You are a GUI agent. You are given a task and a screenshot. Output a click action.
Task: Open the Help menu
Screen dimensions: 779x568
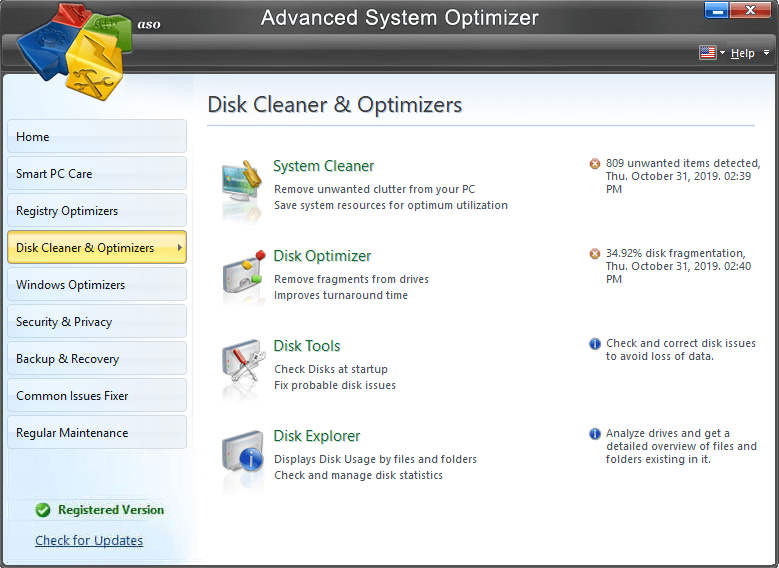tap(742, 53)
